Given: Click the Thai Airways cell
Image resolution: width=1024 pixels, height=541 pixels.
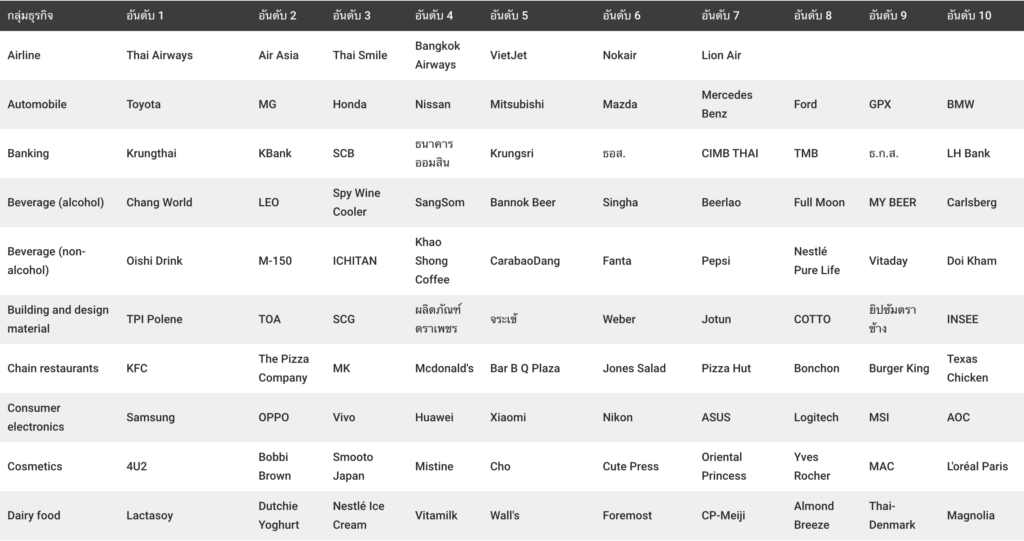Looking at the screenshot, I should 159,55.
